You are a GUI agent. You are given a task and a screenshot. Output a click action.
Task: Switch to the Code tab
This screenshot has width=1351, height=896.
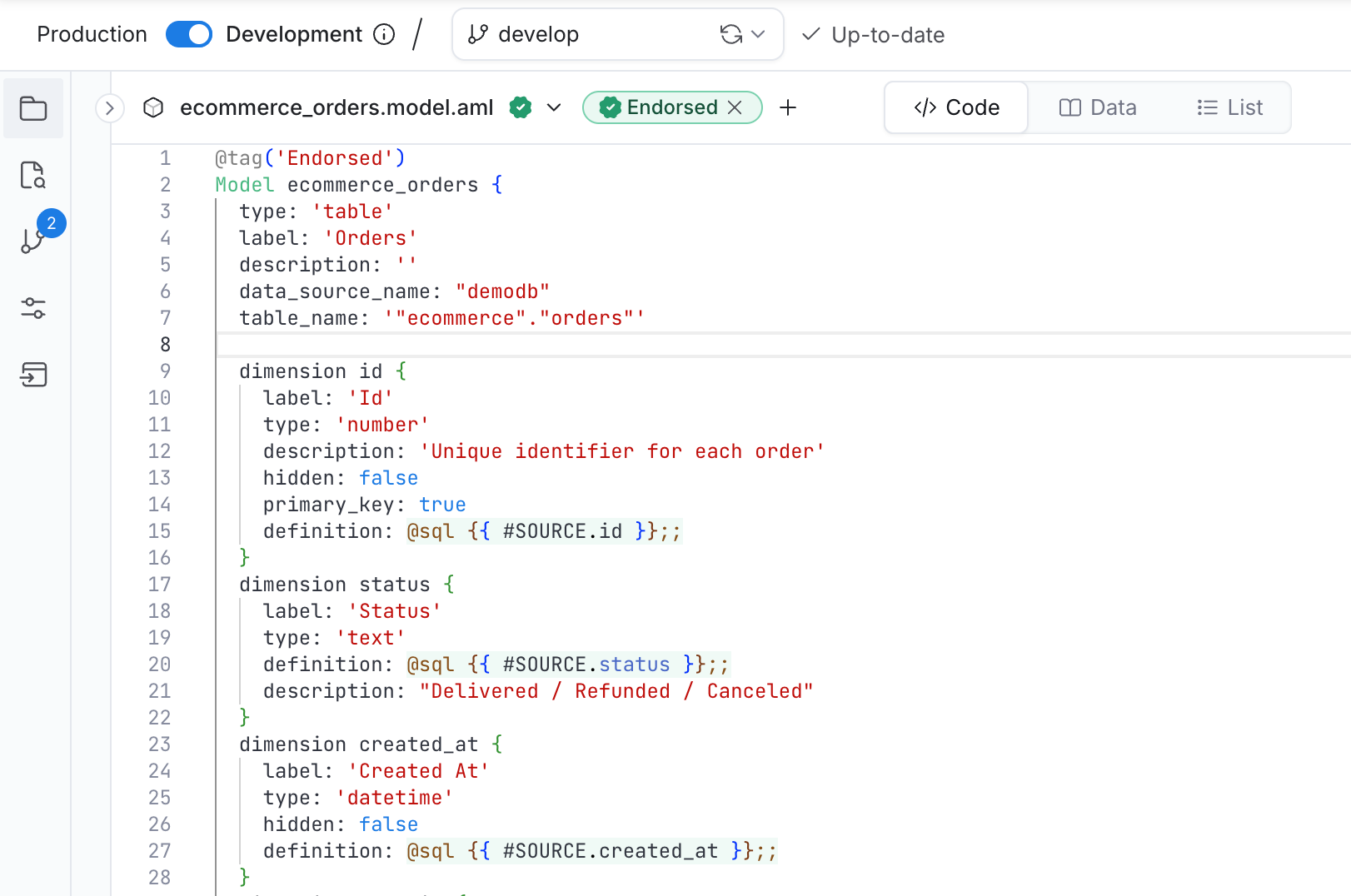956,107
